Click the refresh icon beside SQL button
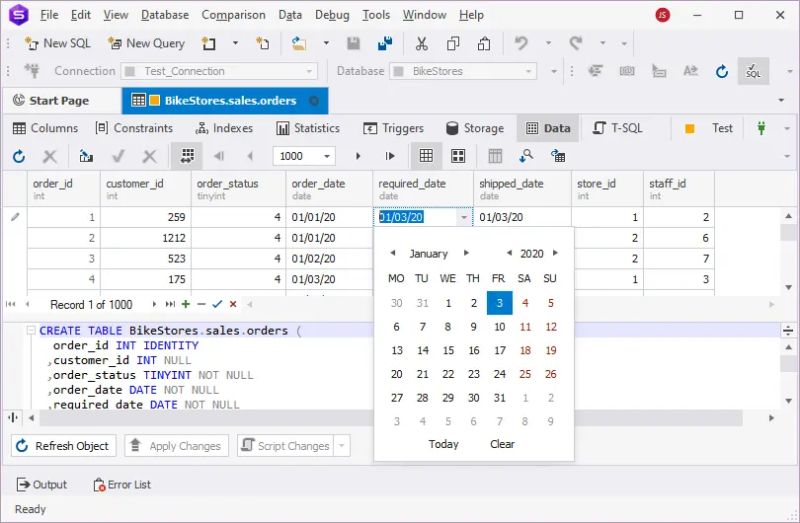 tap(721, 71)
